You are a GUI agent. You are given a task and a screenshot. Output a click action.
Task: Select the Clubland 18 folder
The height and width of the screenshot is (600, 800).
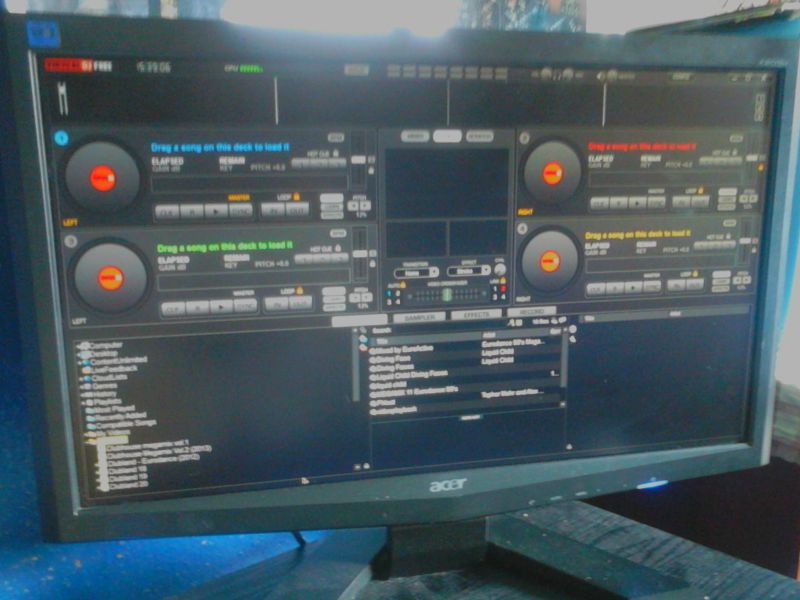(x=128, y=469)
